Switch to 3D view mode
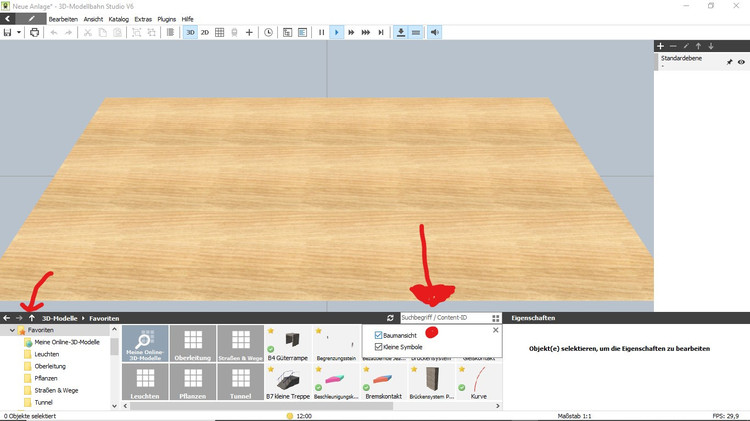 [x=190, y=33]
